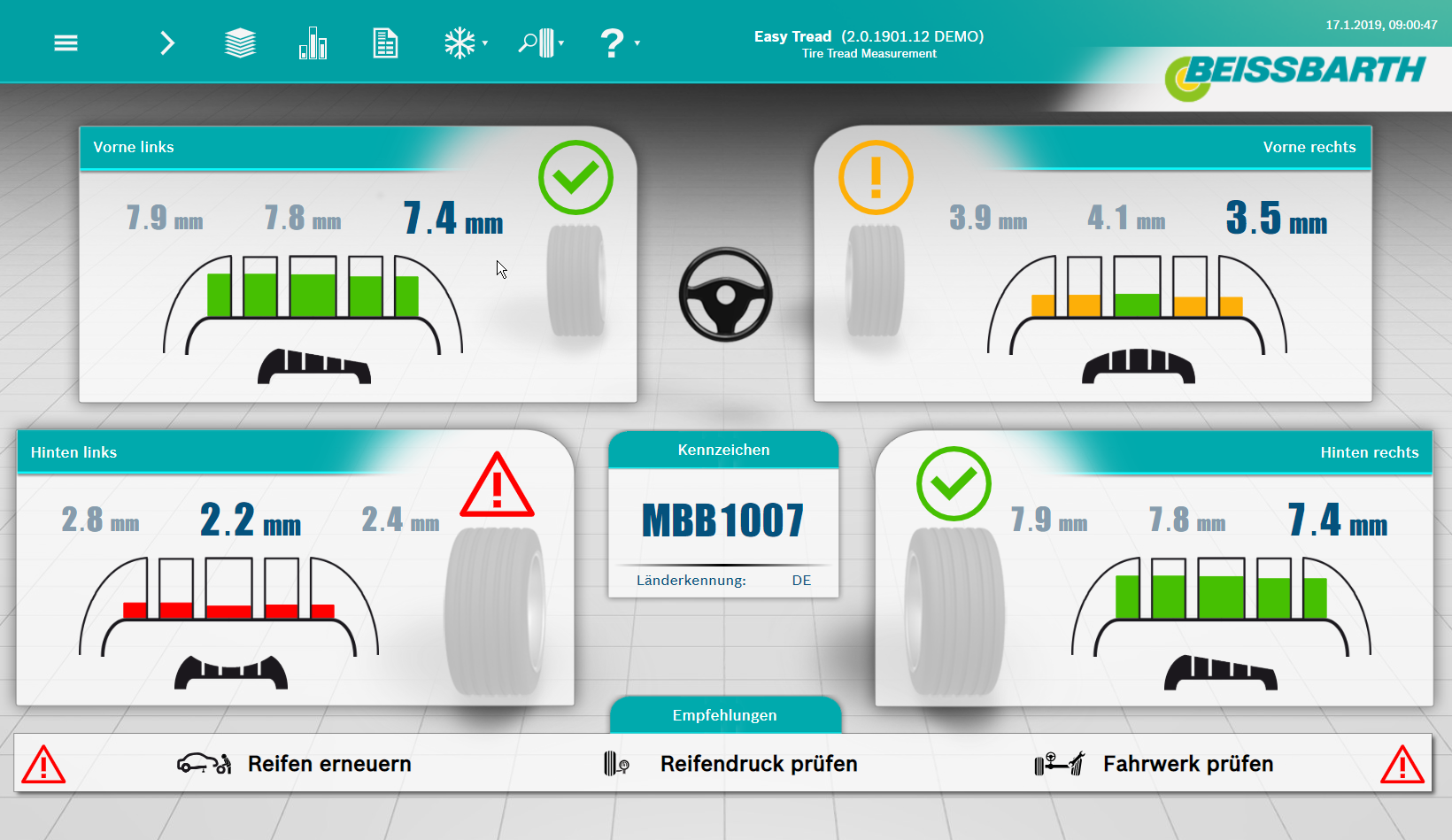Click the Fahrwerk prüfen recommendation
The image size is (1452, 840).
point(1187,764)
